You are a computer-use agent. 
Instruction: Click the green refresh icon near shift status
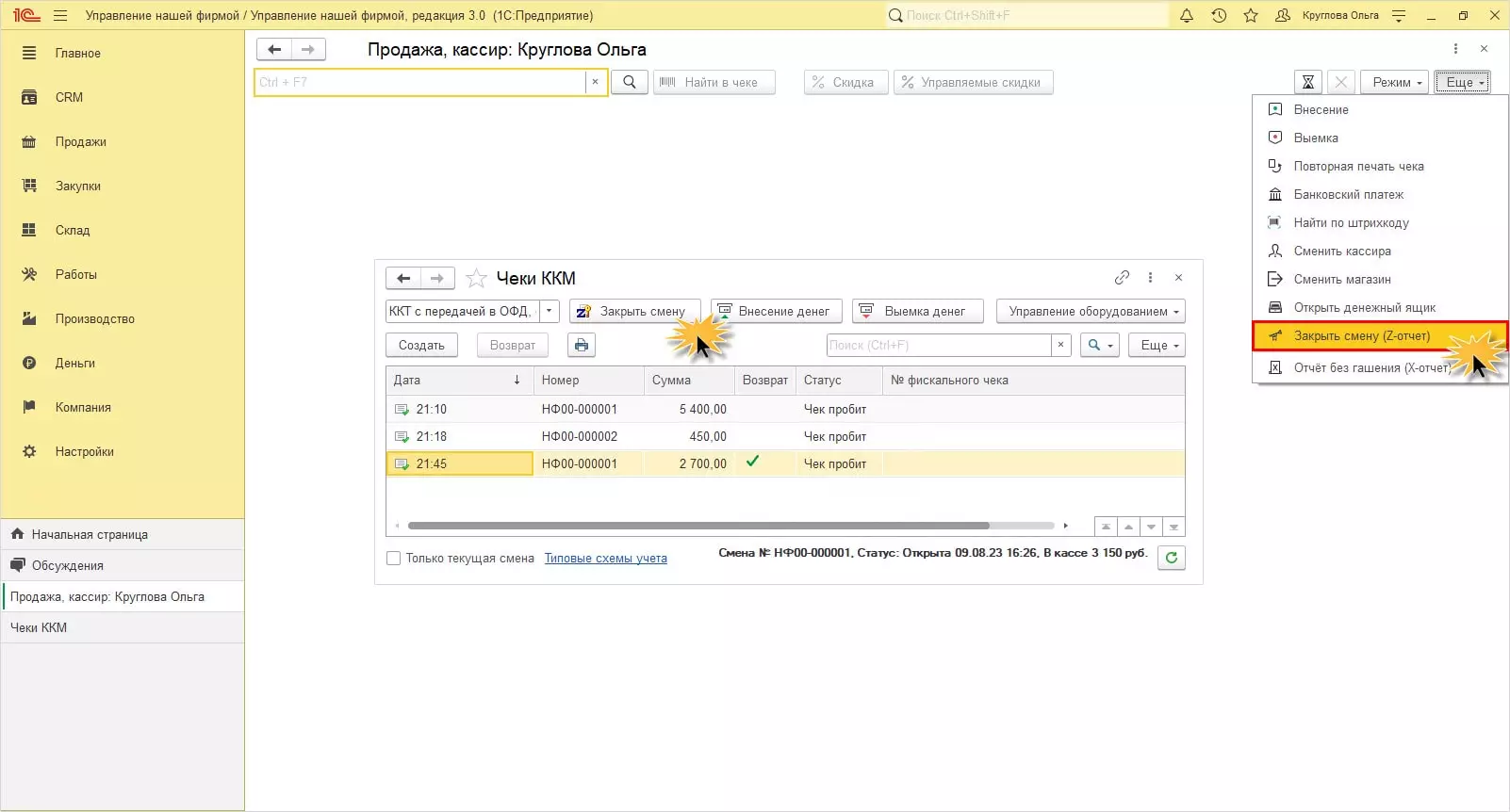coord(1171,558)
